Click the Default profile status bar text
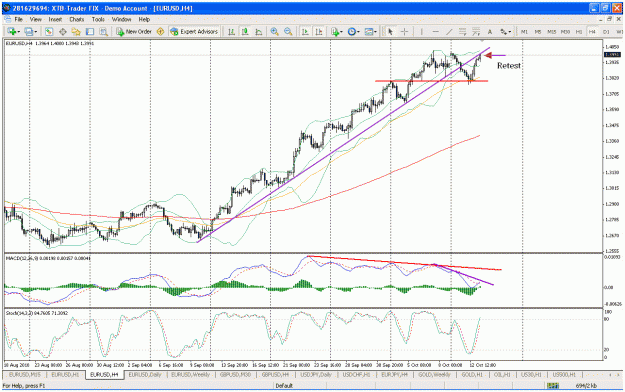The width and height of the screenshot is (625, 392). click(284, 386)
